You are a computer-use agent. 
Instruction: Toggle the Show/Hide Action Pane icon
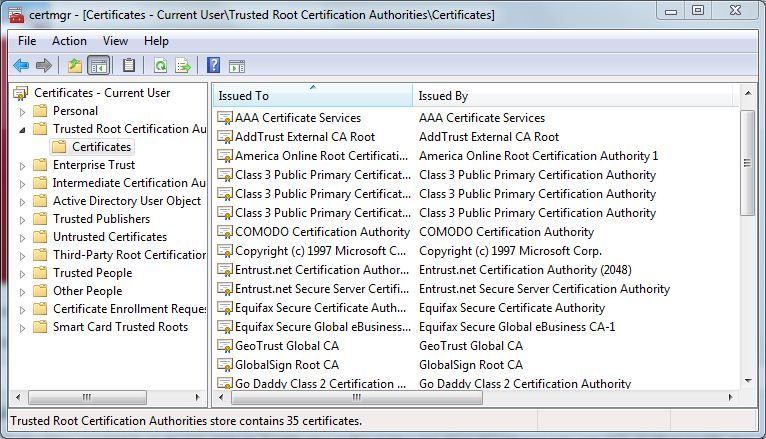click(x=237, y=66)
